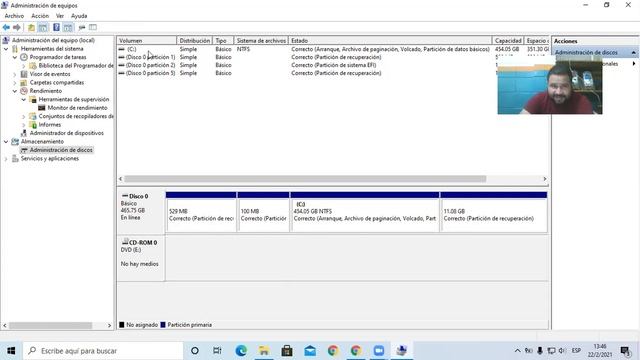This screenshot has height=360, width=640.
Task: Sort by the Tipo column header
Action: coord(223,40)
